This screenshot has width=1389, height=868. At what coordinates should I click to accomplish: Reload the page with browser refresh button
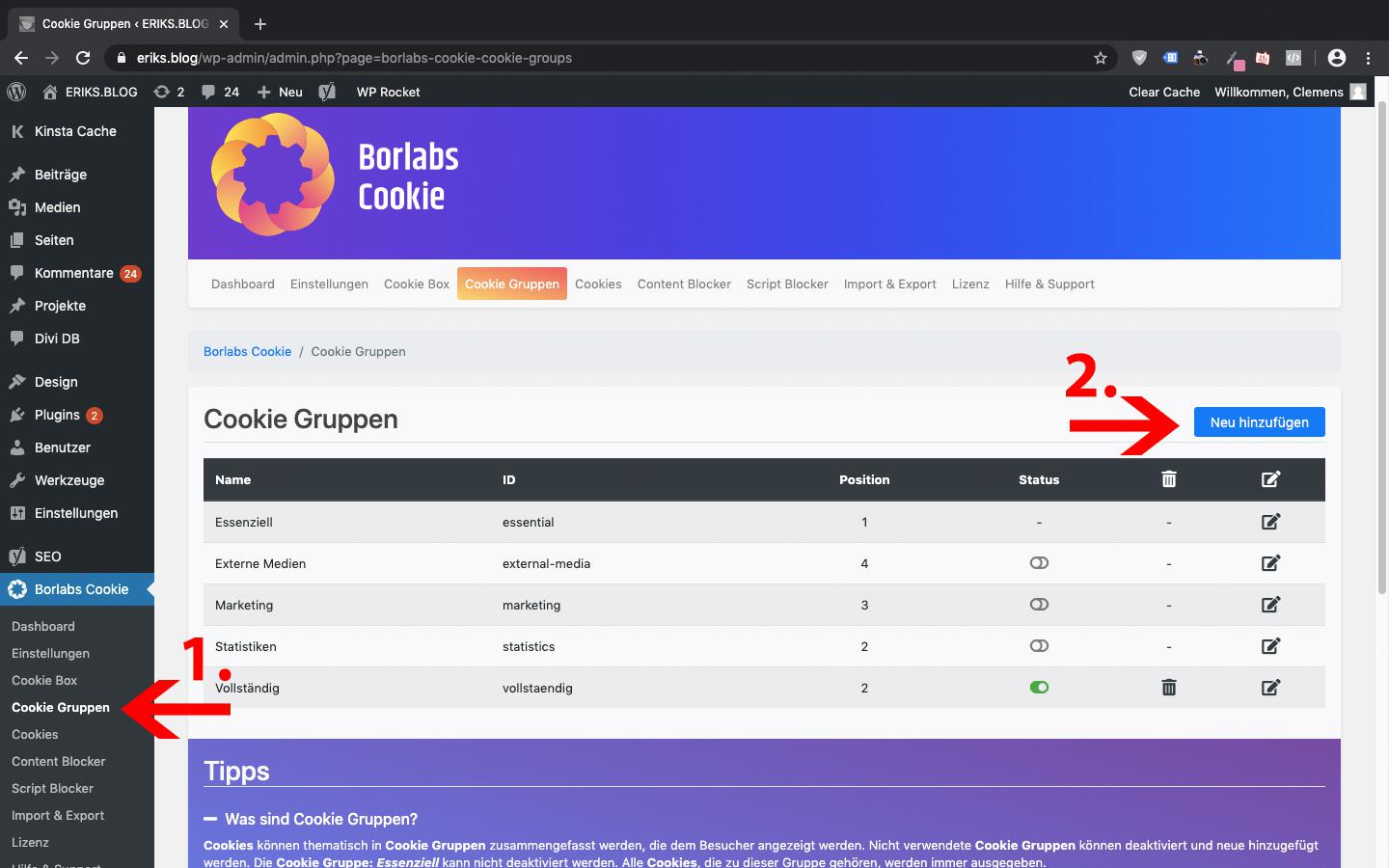click(83, 58)
